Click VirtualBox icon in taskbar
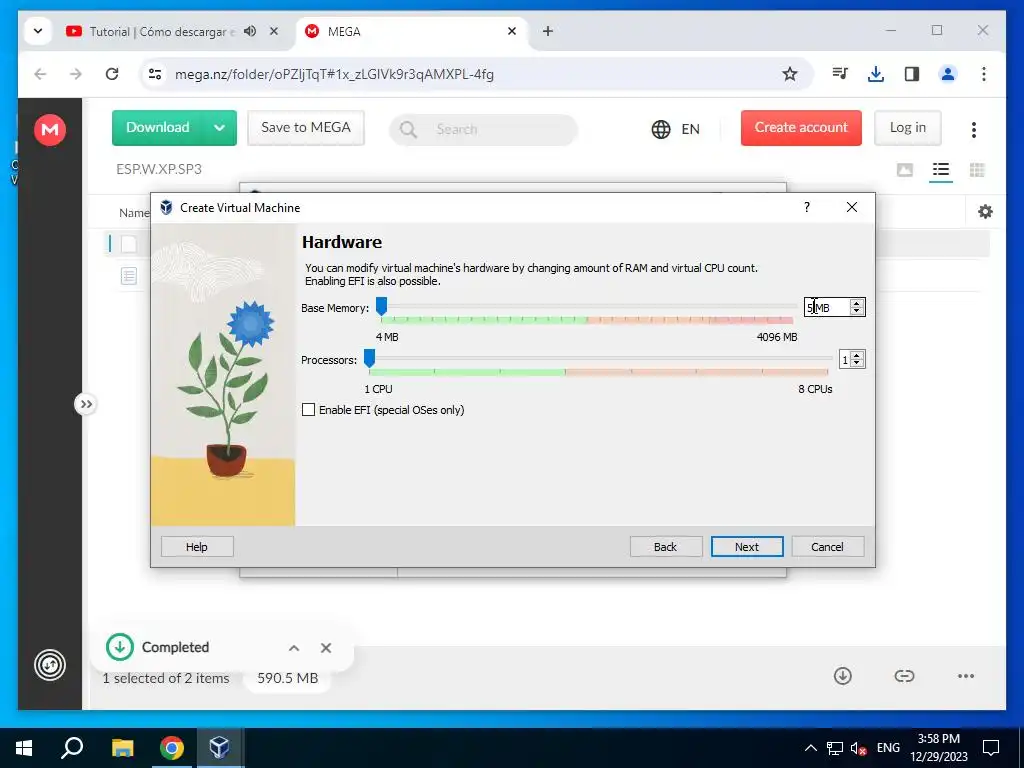 tap(219, 748)
